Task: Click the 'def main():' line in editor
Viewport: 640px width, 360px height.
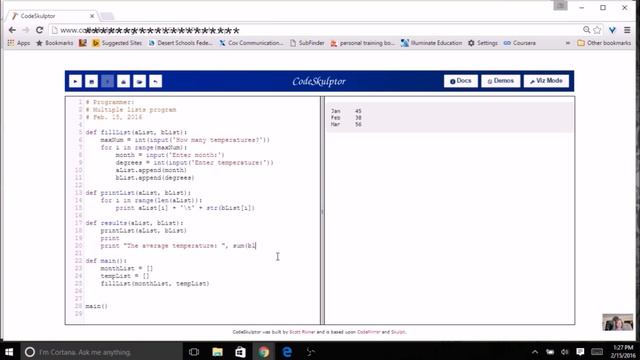Action: (x=106, y=261)
